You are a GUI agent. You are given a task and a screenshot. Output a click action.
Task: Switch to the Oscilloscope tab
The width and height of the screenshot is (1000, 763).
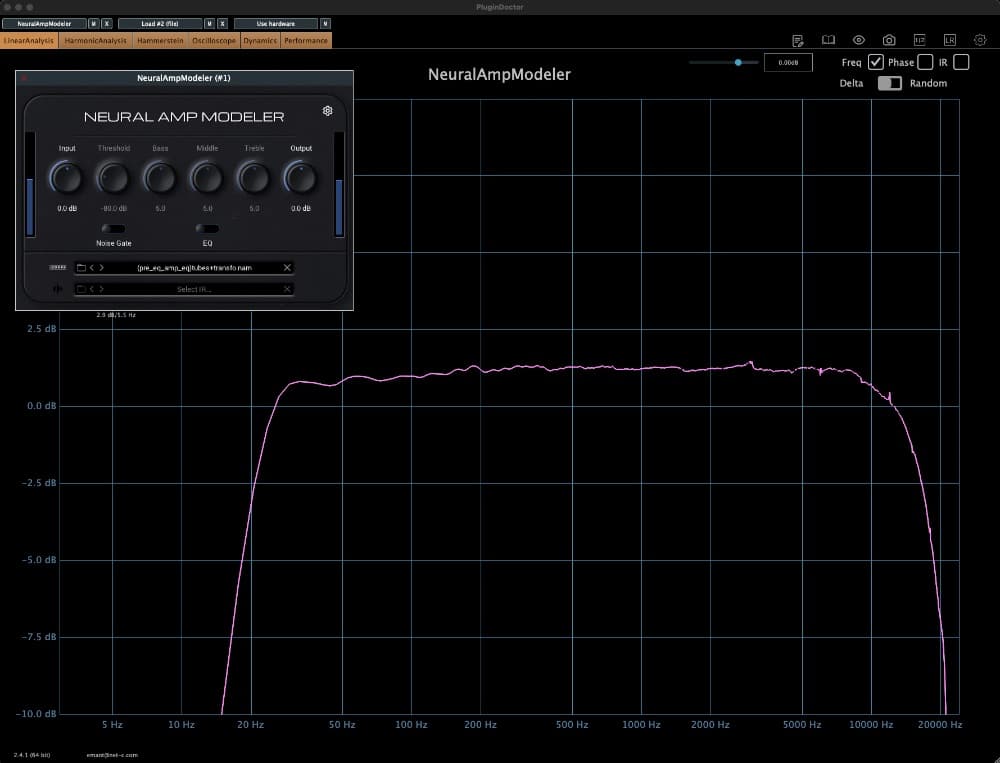tap(212, 40)
